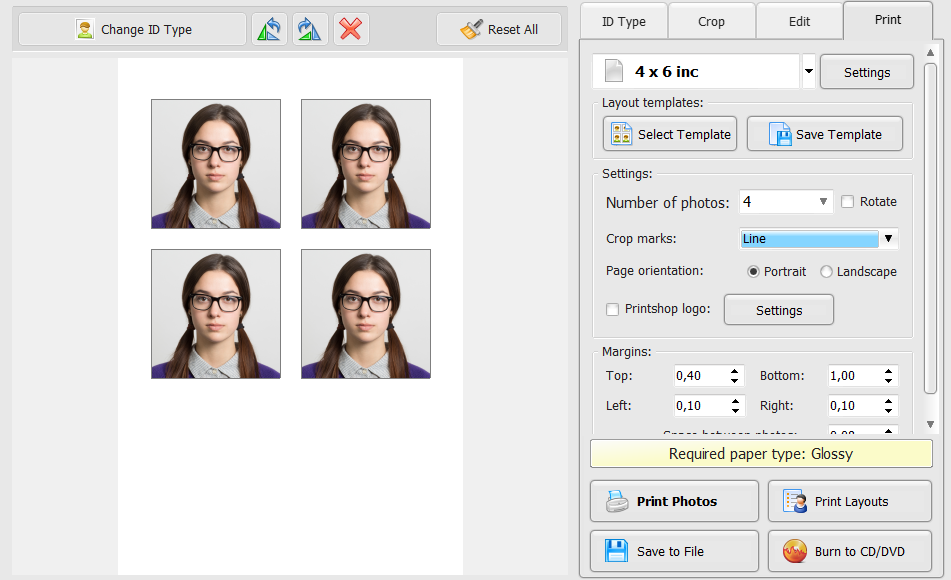Click the Burn to CD/DVD button
The width and height of the screenshot is (951, 580).
(850, 551)
